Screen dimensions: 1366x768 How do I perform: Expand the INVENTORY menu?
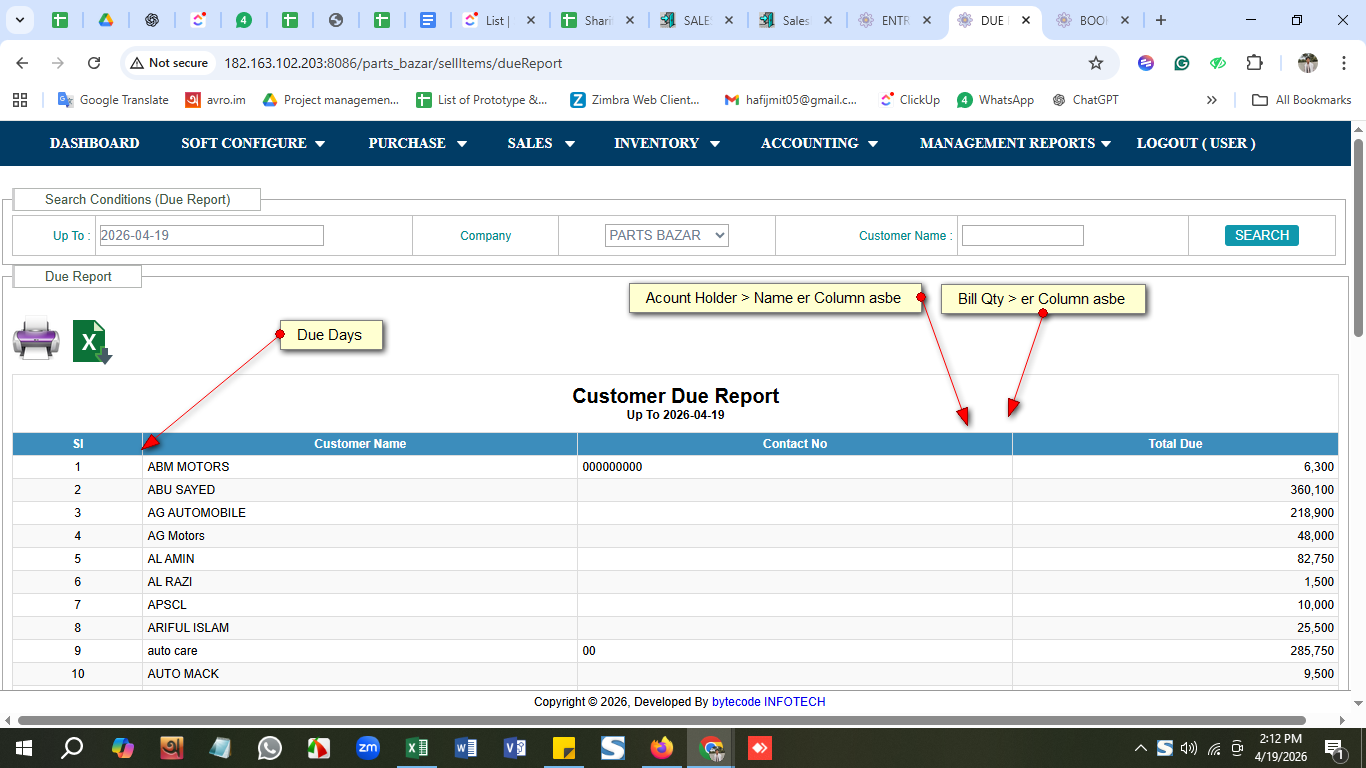[667, 143]
